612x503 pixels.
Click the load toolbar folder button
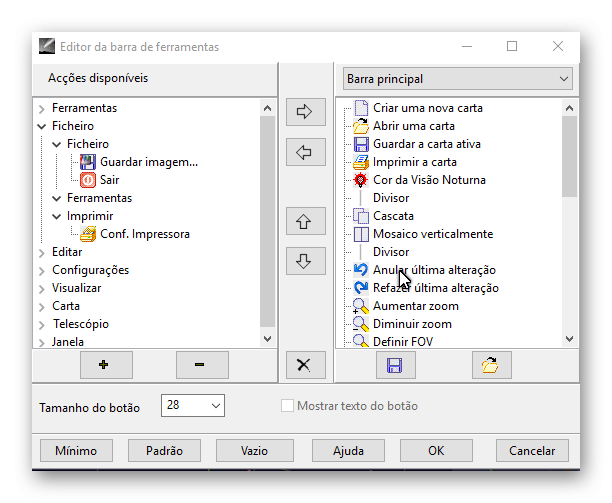point(492,365)
